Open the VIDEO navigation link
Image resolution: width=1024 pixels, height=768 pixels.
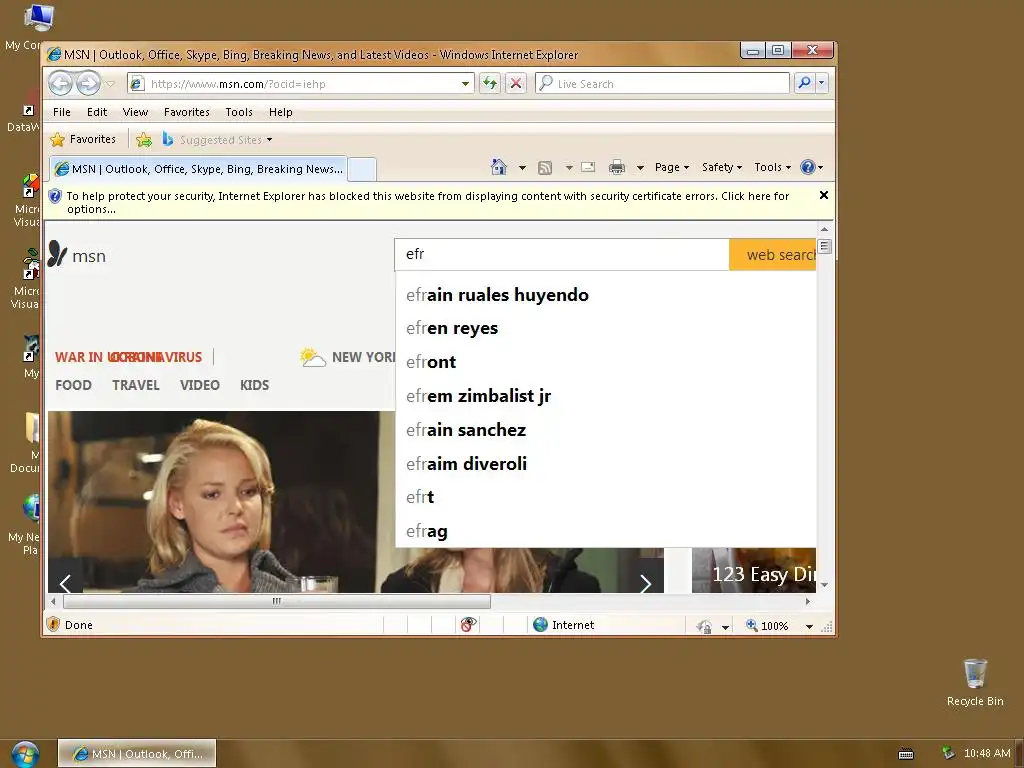click(x=200, y=385)
